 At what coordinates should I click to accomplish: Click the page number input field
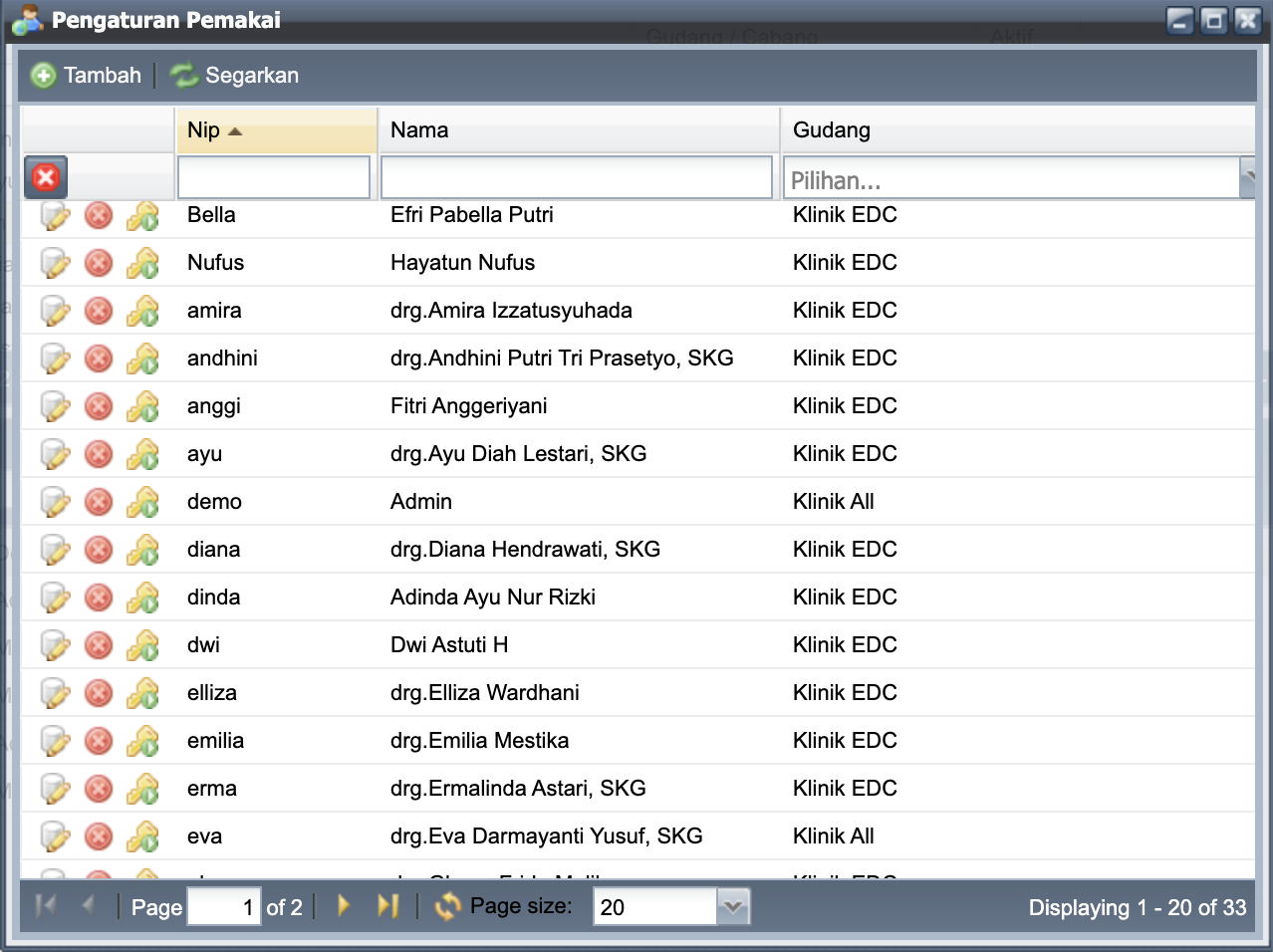point(224,907)
